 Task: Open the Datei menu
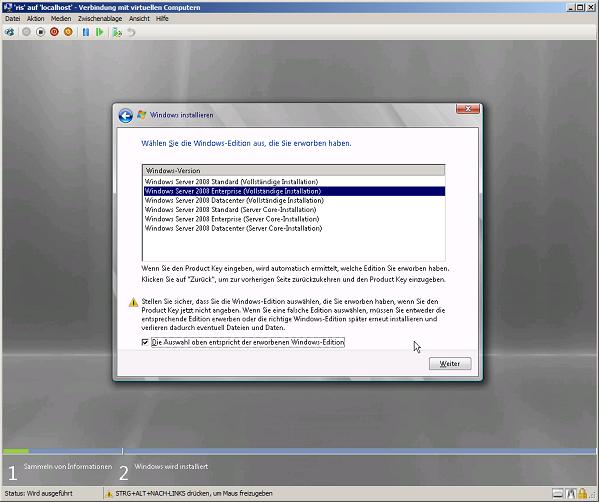tap(12, 19)
